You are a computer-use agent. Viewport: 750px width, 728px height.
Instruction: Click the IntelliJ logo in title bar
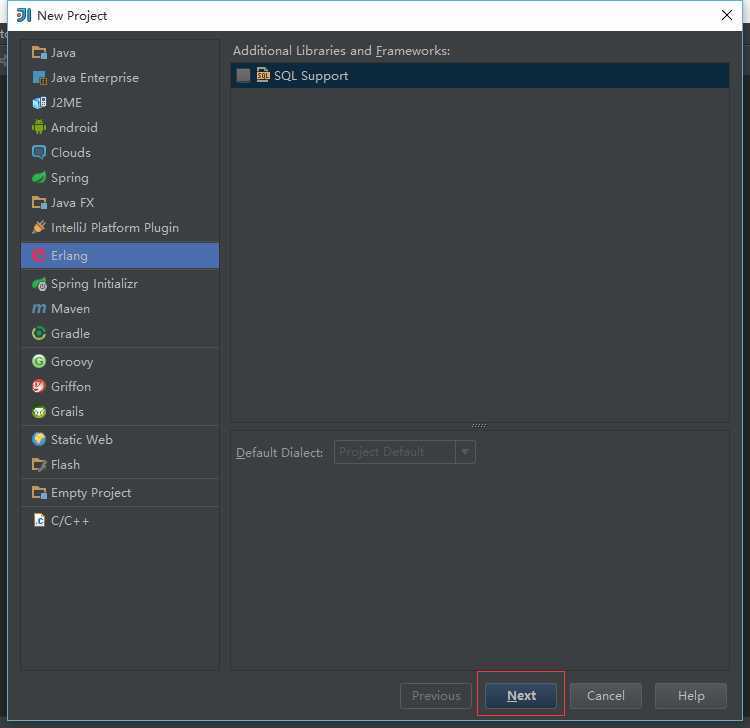(x=23, y=15)
